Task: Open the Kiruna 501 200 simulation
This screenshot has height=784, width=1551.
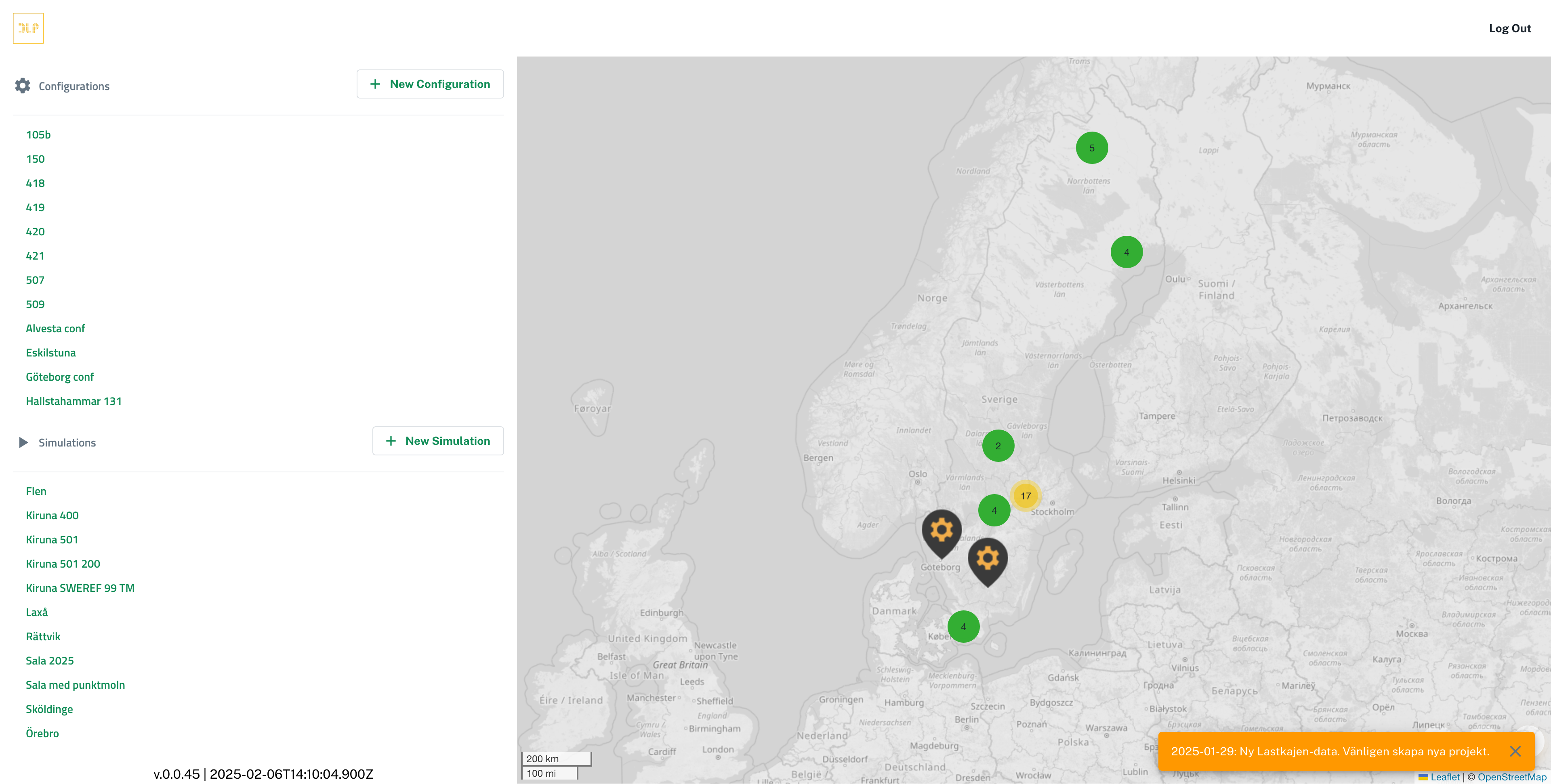Action: point(63,564)
